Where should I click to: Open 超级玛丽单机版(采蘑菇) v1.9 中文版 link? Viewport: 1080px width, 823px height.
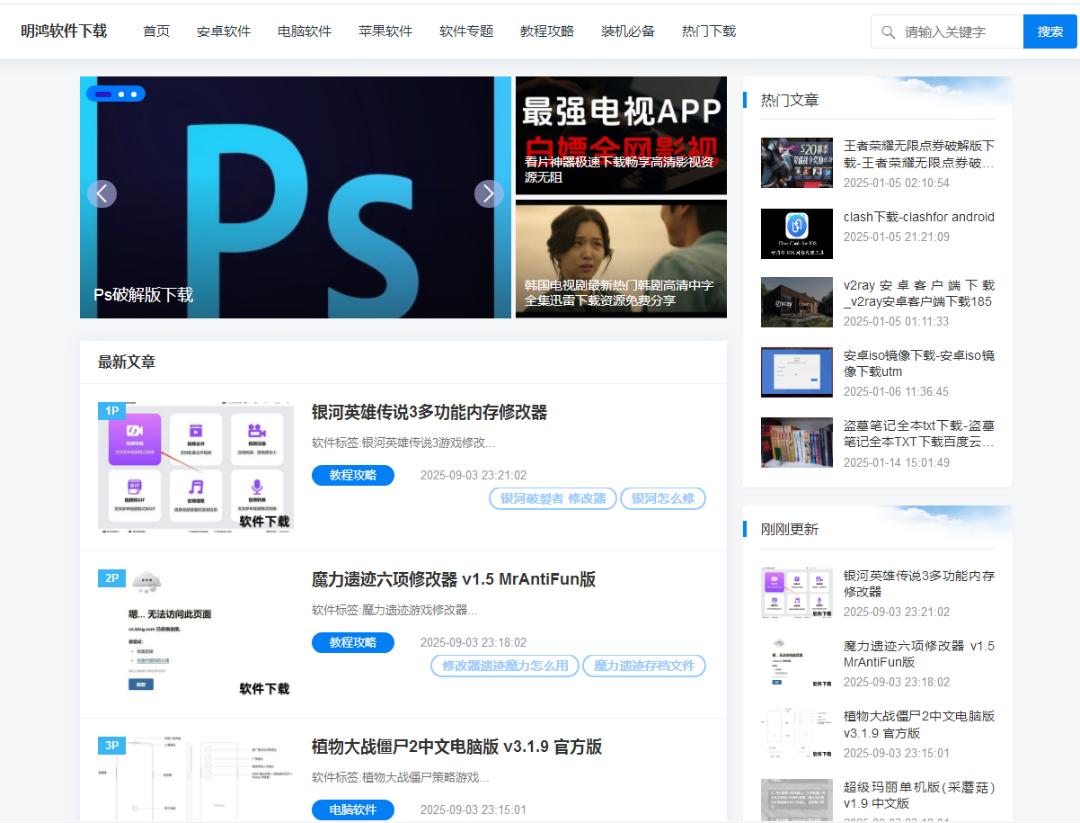point(919,795)
